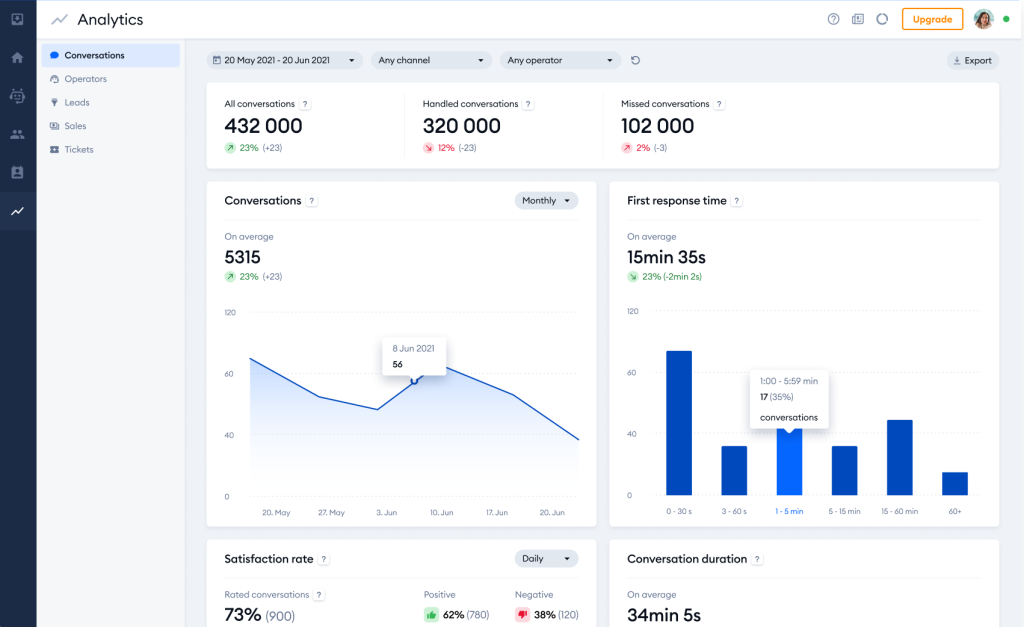Expand the Any channel dropdown
Screen dimensions: 1024x627
coord(431,61)
